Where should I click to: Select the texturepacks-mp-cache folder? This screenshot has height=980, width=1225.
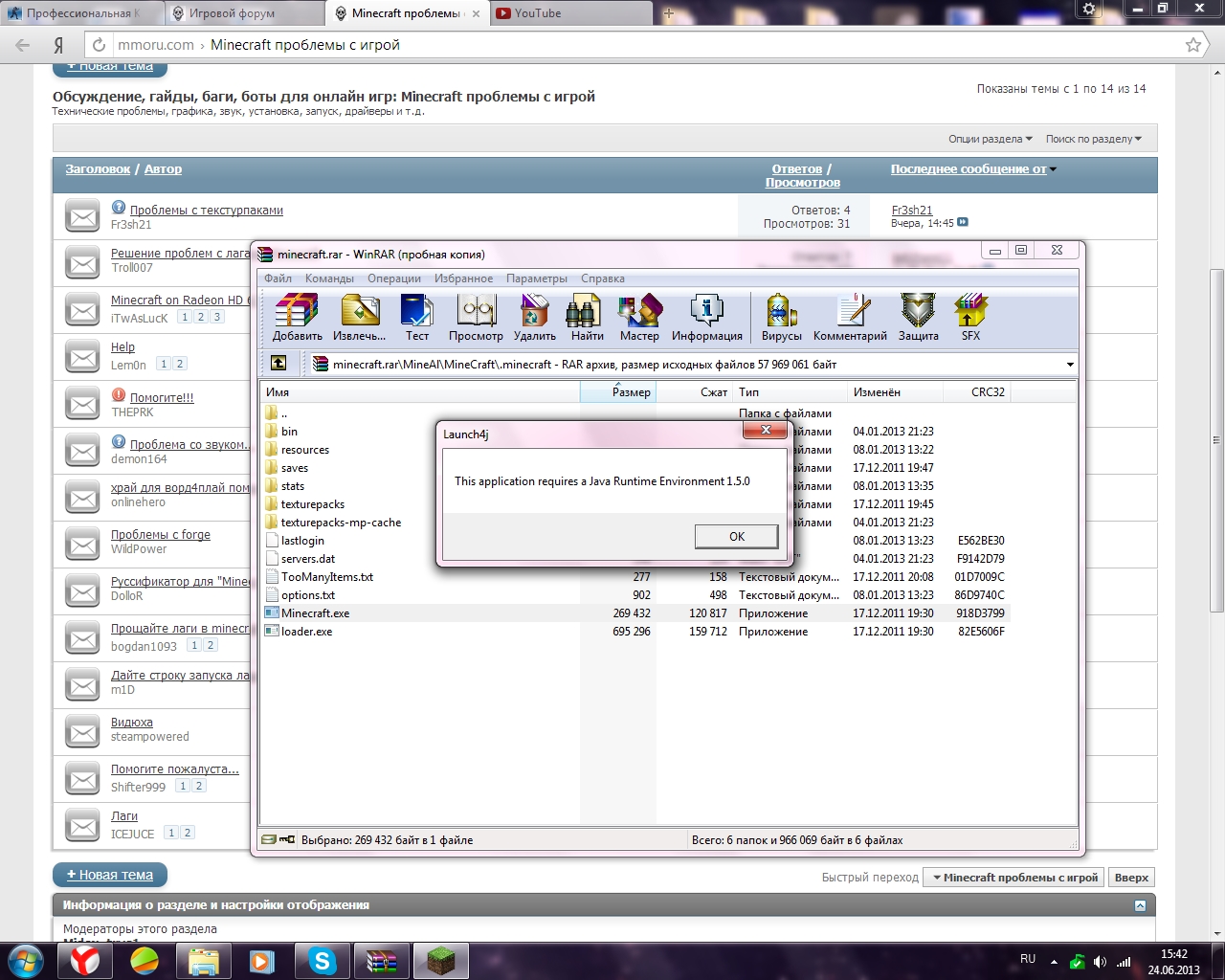click(x=341, y=523)
